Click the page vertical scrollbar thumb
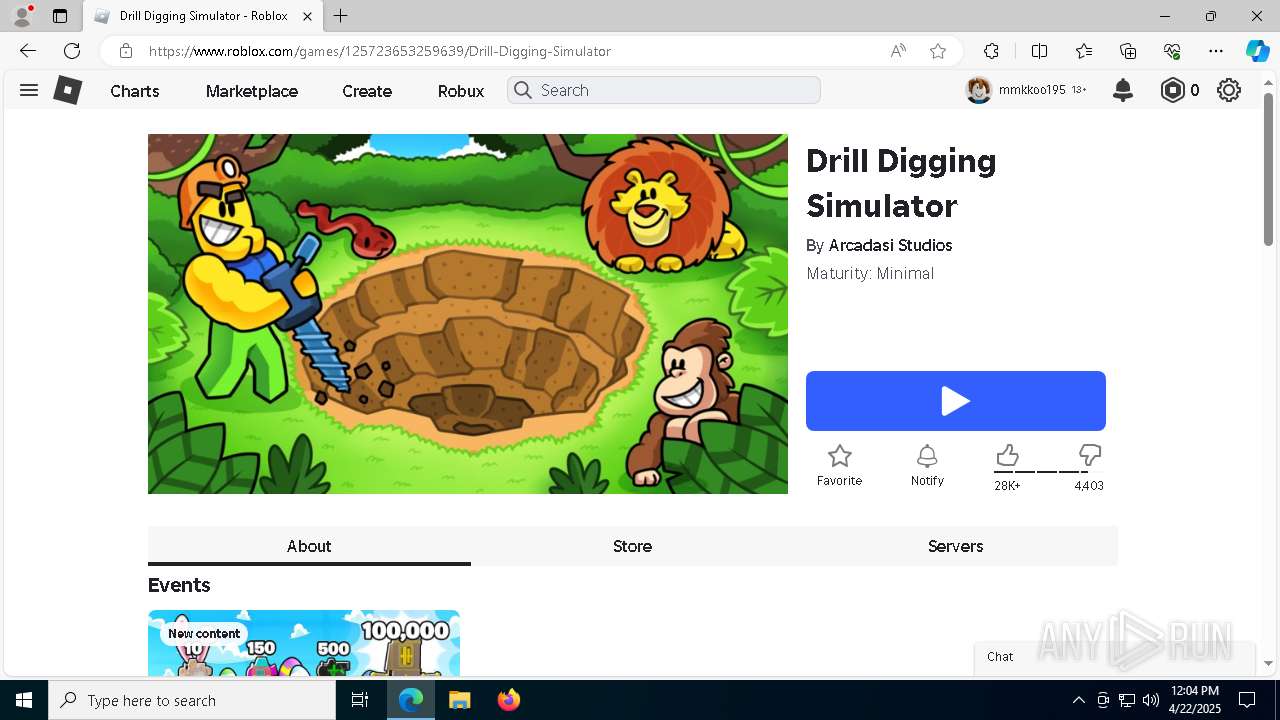The width and height of the screenshot is (1280, 720). (1268, 169)
